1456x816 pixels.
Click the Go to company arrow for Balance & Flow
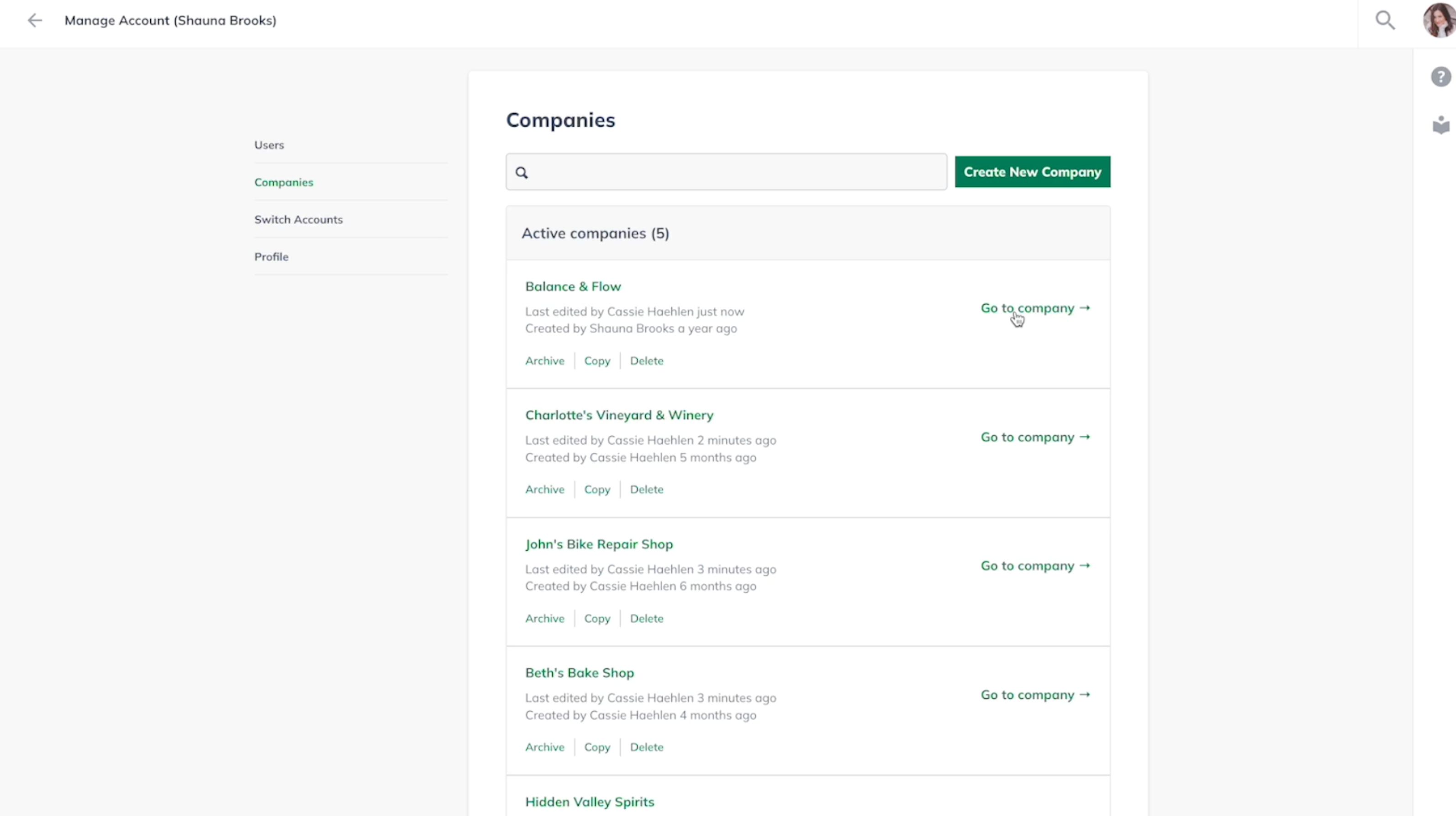(1035, 307)
